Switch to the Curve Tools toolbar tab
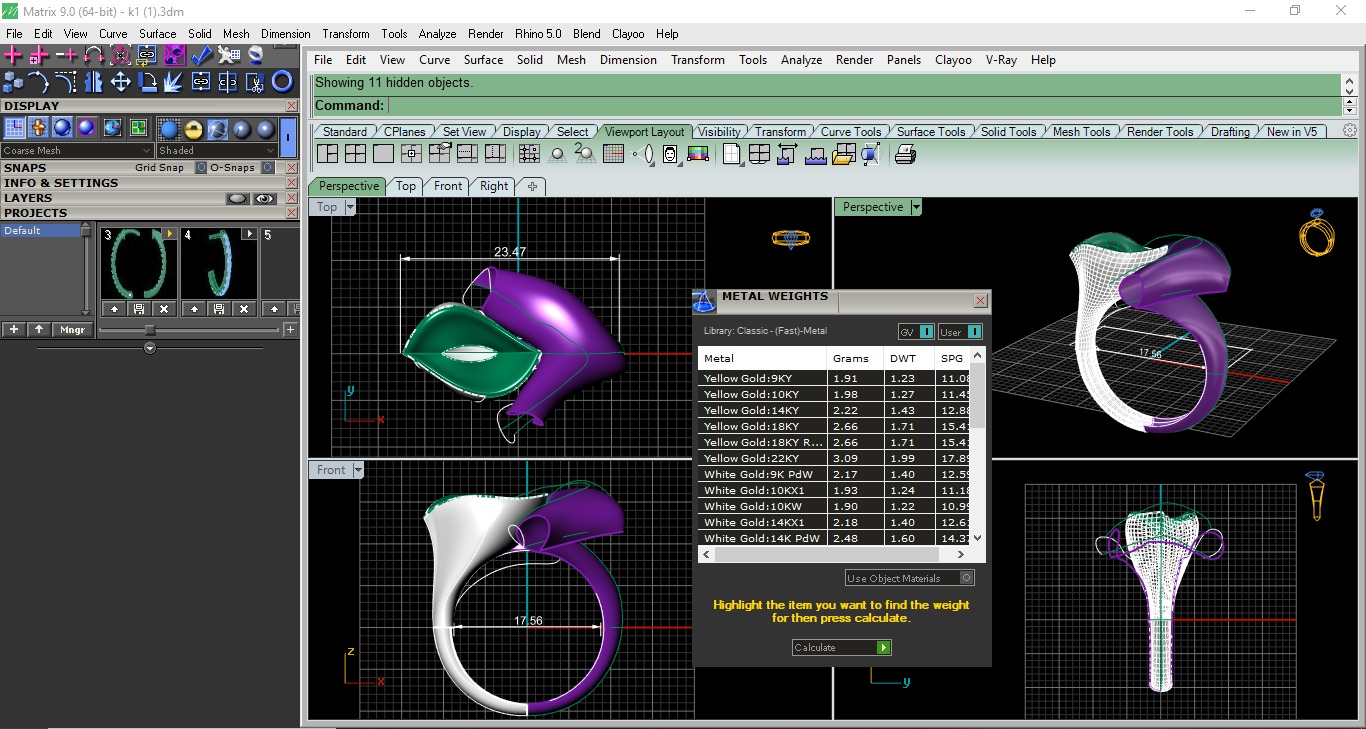Viewport: 1366px width, 729px height. pos(851,132)
